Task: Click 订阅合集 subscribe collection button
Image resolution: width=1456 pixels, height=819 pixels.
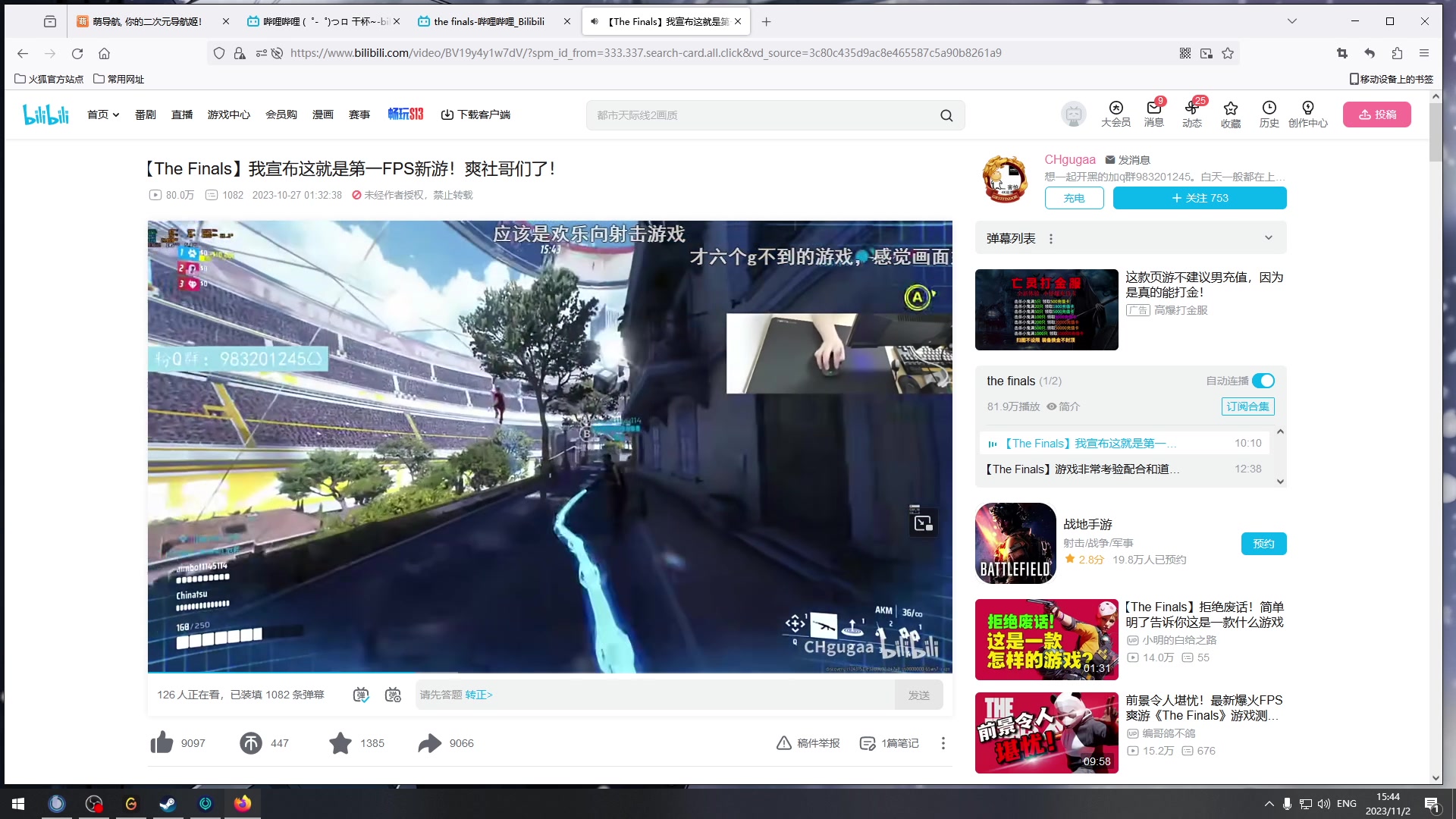Action: 1247,406
